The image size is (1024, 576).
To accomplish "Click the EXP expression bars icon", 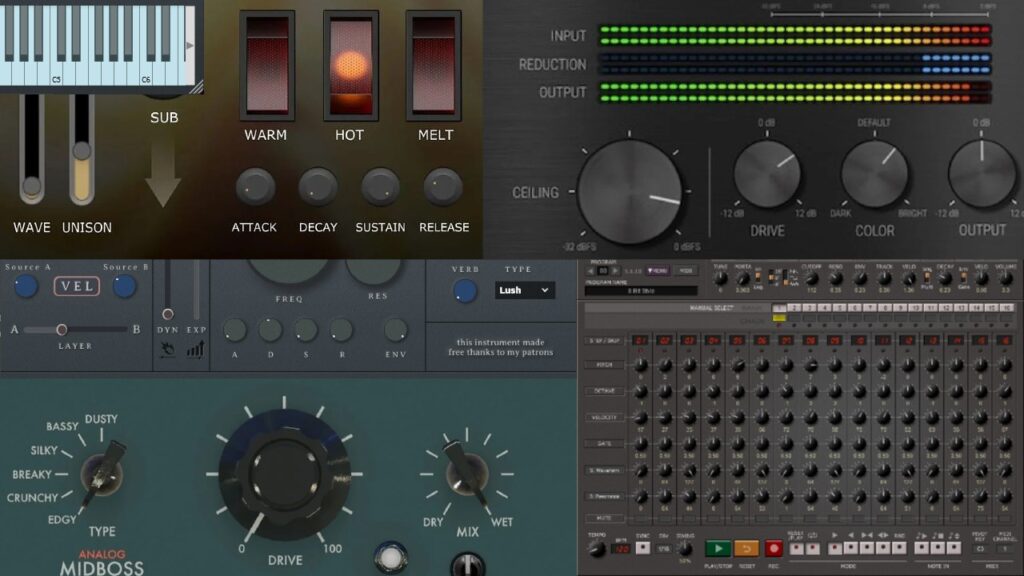I will 195,350.
